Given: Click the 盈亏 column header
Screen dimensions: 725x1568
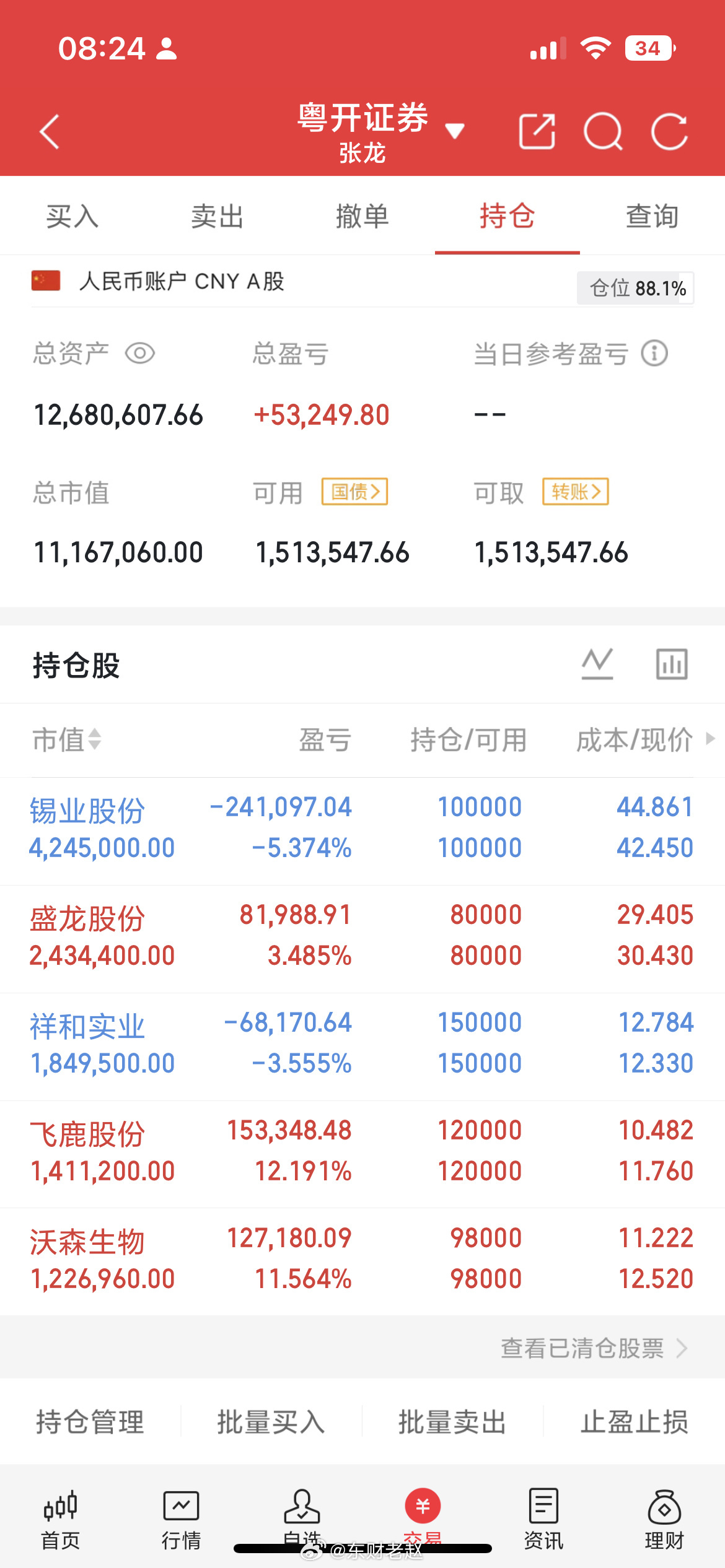Looking at the screenshot, I should point(325,739).
